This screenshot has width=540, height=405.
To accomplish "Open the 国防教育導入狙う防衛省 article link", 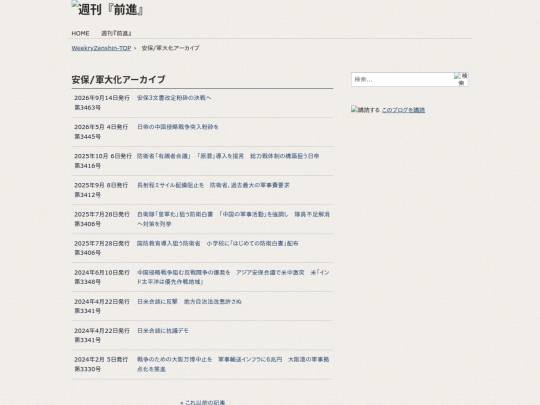I will (x=218, y=243).
